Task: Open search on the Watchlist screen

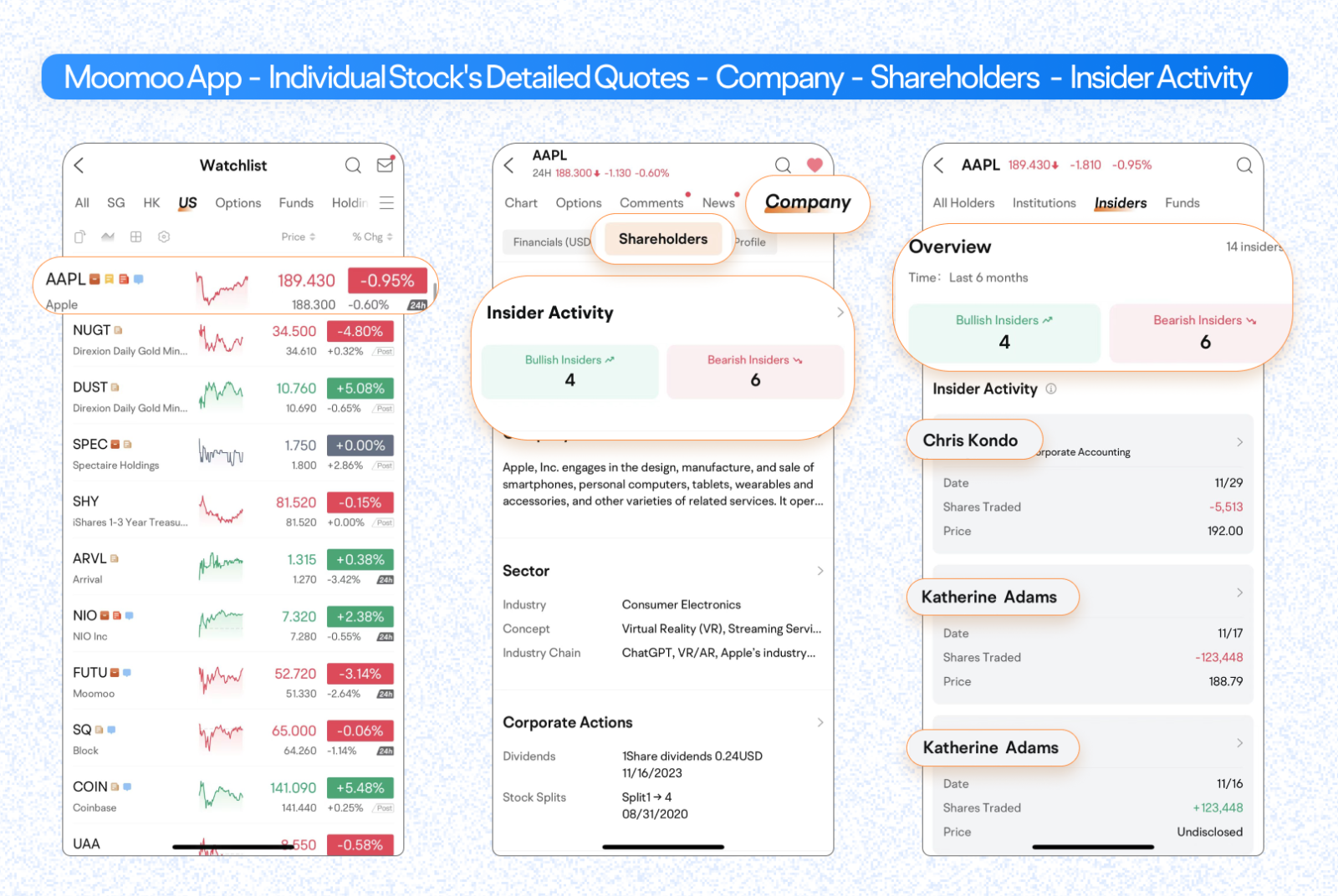Action: pyautogui.click(x=353, y=165)
